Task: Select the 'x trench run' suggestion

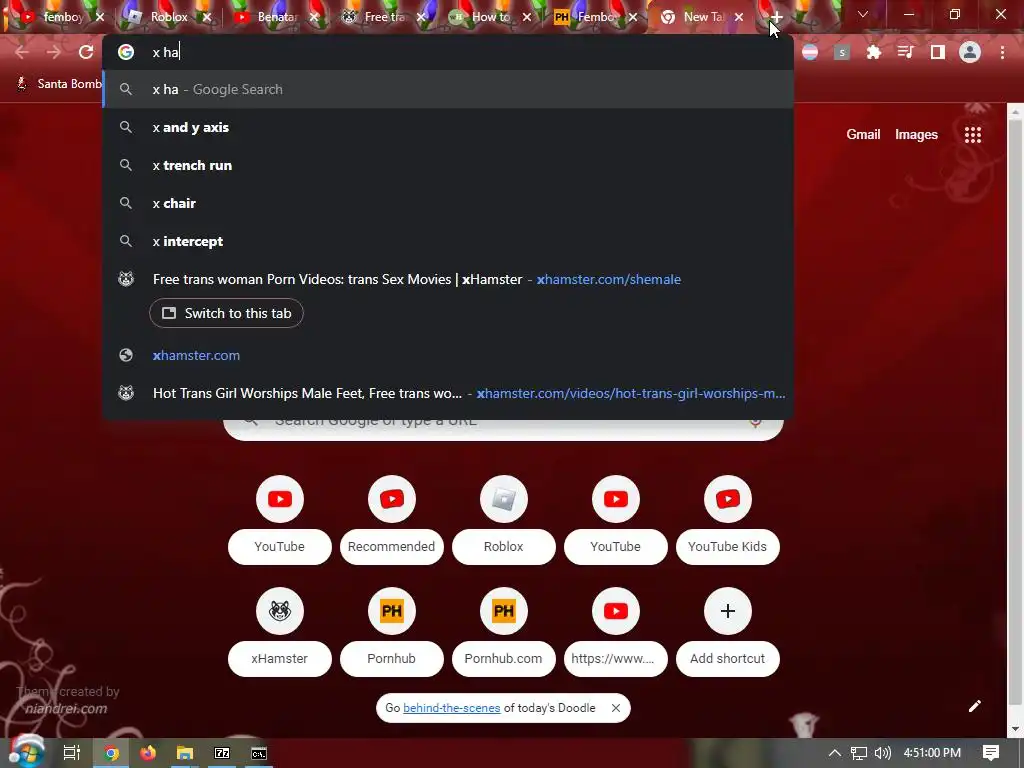Action: coord(448,165)
